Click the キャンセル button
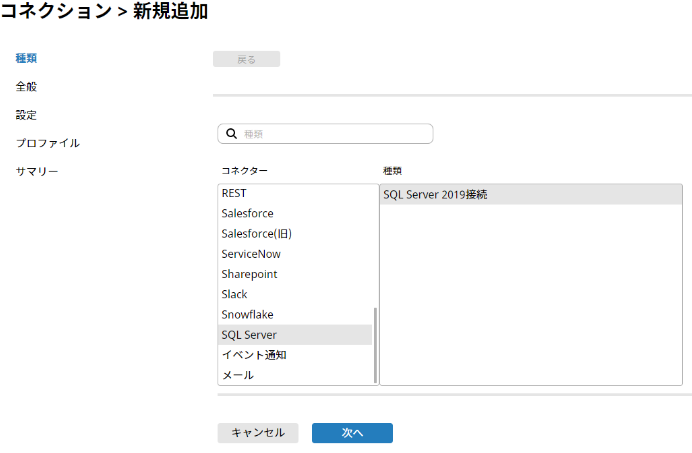This screenshot has height=453, width=692. pos(258,433)
